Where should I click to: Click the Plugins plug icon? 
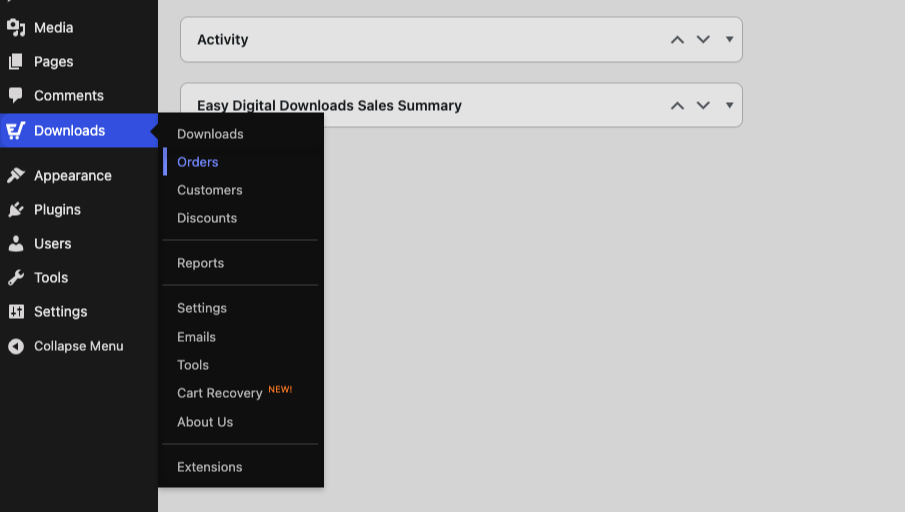coord(16,210)
